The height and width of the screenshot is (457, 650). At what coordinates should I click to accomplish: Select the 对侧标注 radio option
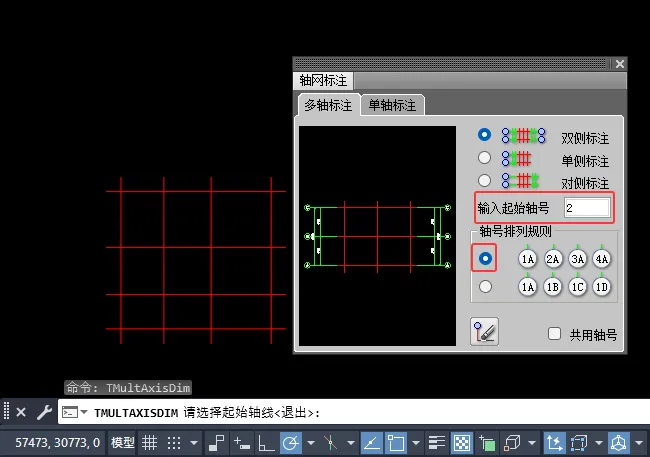484,180
